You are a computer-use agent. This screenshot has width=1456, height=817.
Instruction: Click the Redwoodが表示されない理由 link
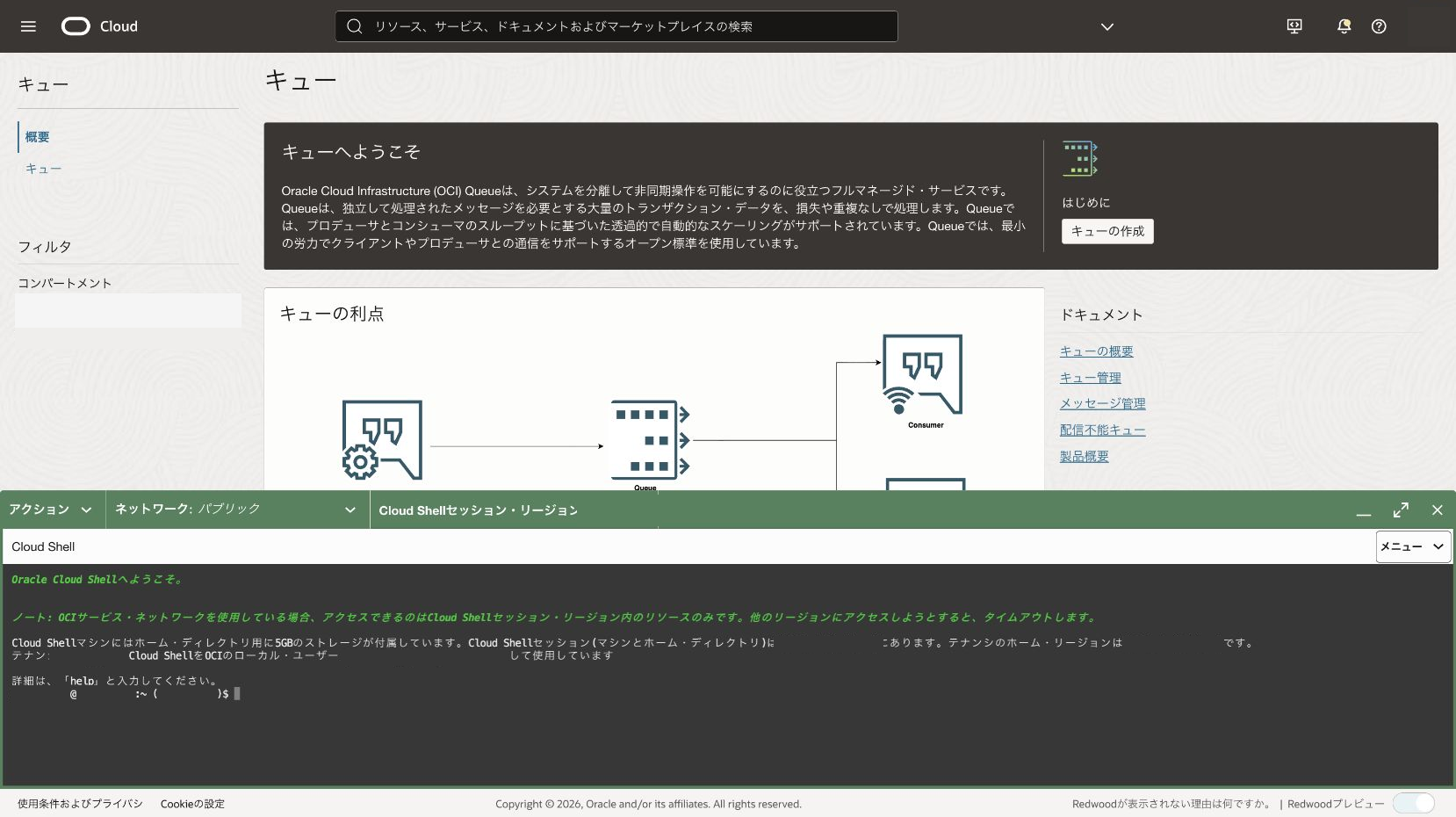[1171, 804]
